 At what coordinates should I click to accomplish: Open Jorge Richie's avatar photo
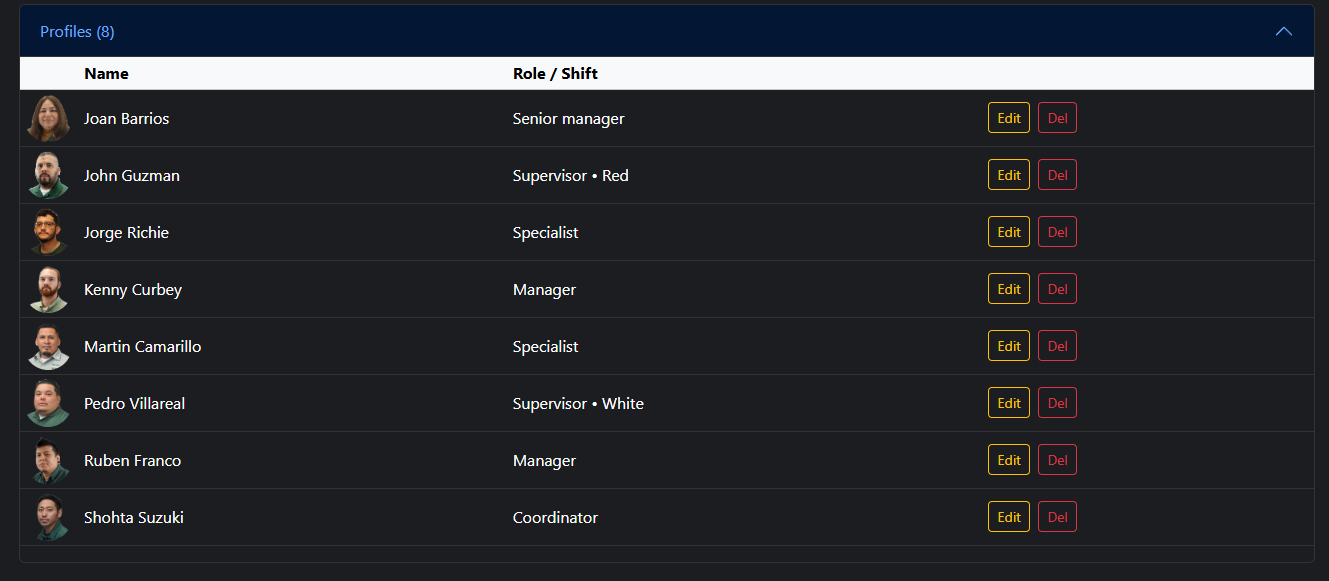tap(48, 232)
